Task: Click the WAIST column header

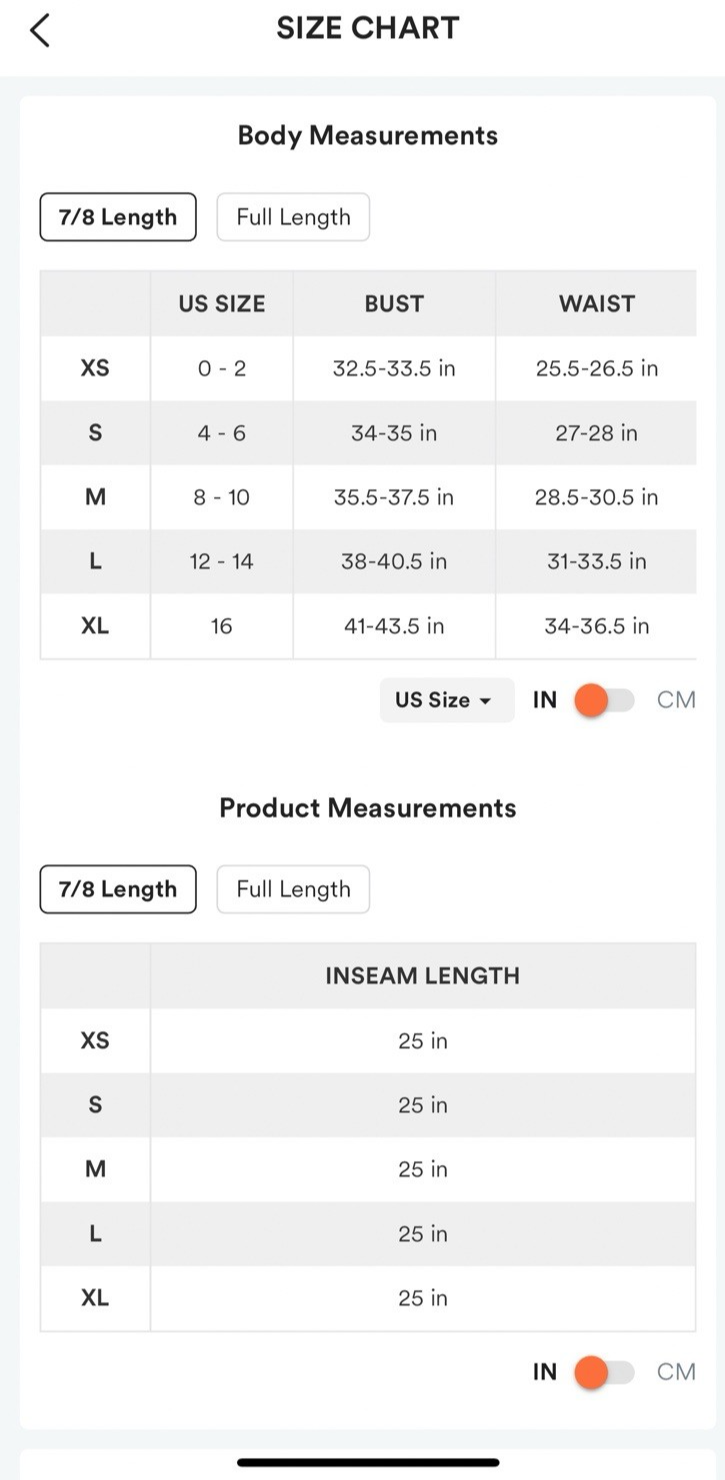Action: click(x=596, y=303)
